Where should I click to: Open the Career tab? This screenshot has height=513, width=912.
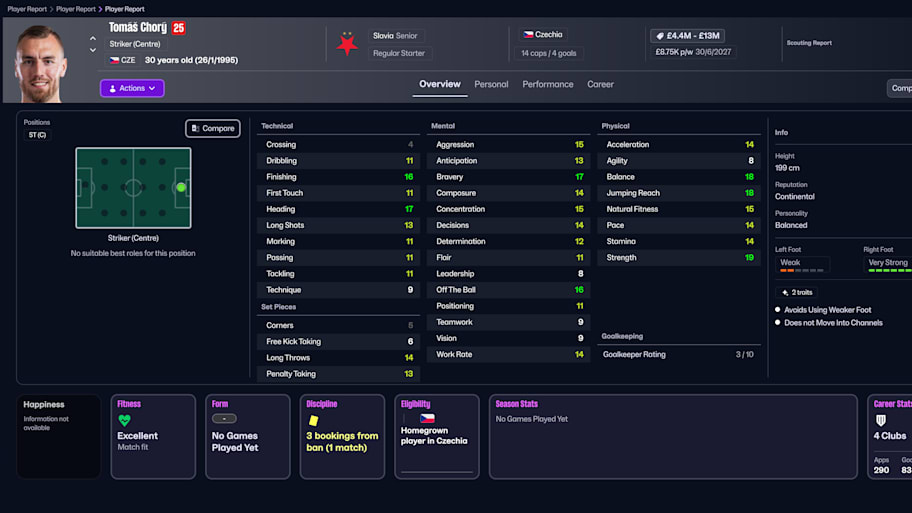coord(600,84)
